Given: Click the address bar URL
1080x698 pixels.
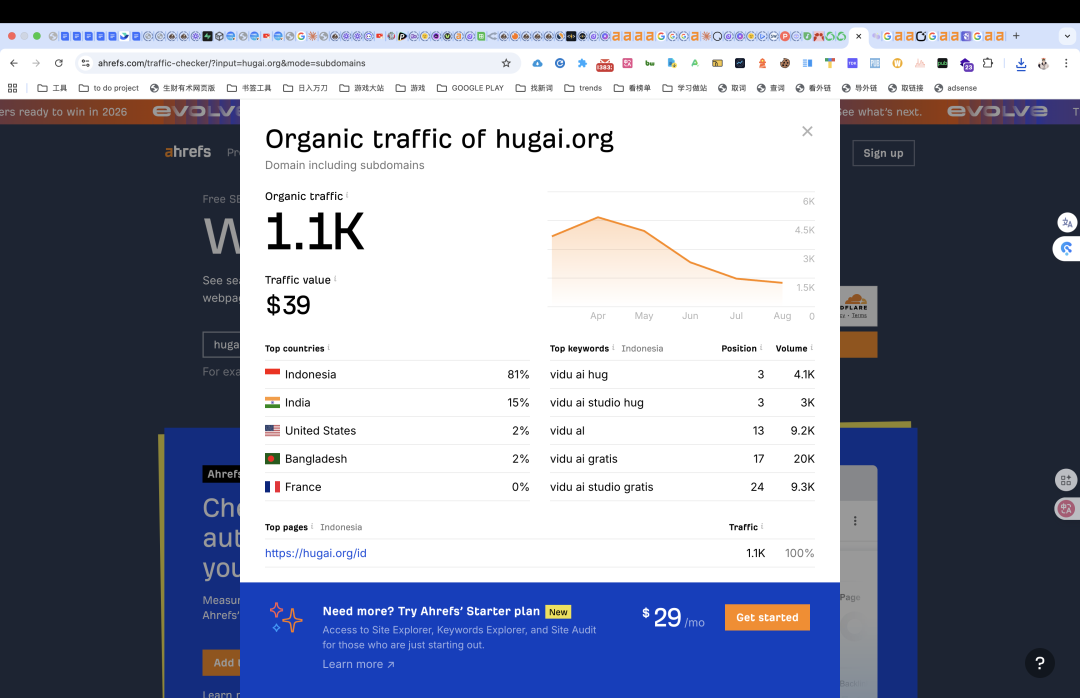Looking at the screenshot, I should (x=231, y=63).
